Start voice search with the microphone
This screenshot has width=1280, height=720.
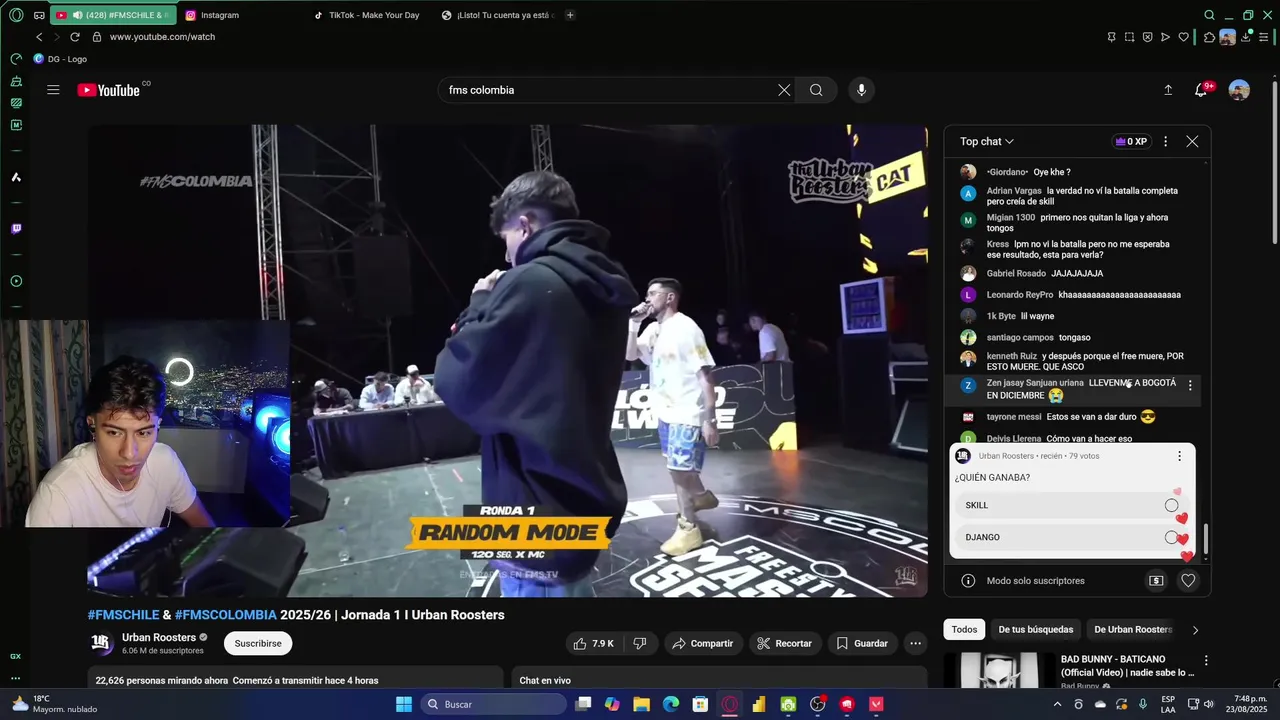862,90
